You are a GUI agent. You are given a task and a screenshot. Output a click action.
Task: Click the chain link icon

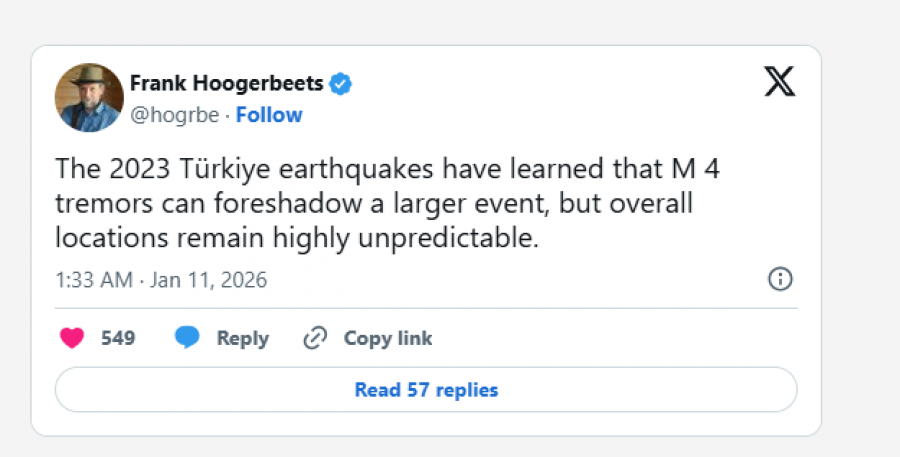[x=315, y=338]
